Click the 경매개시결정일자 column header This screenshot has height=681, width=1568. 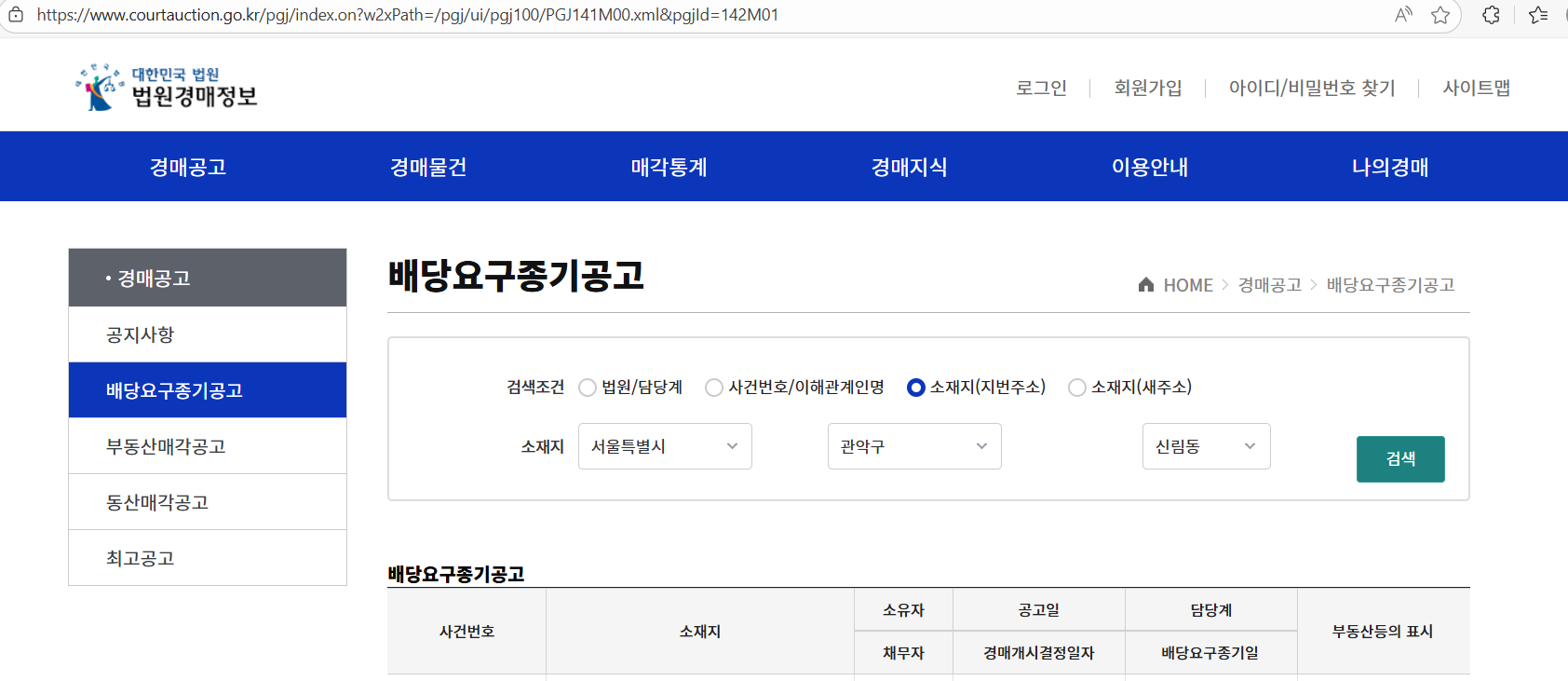click(1039, 653)
